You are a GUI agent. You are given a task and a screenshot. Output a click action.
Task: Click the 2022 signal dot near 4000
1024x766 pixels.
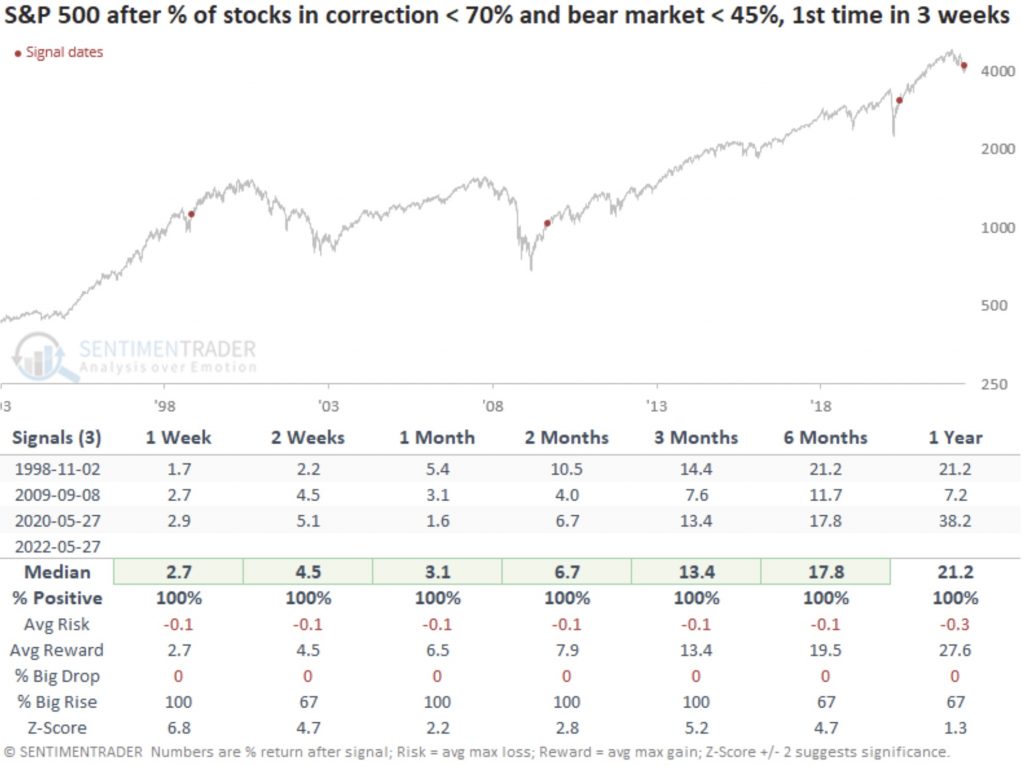[964, 66]
